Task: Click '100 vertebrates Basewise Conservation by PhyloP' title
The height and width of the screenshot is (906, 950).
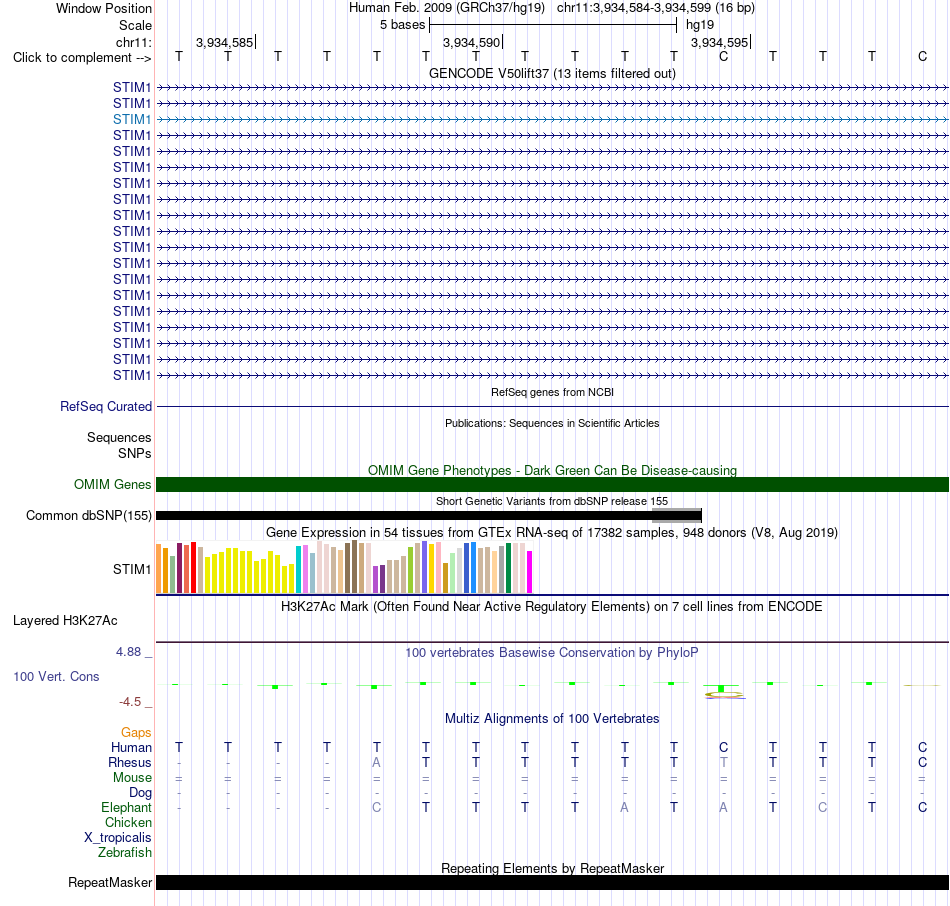Action: click(x=552, y=653)
